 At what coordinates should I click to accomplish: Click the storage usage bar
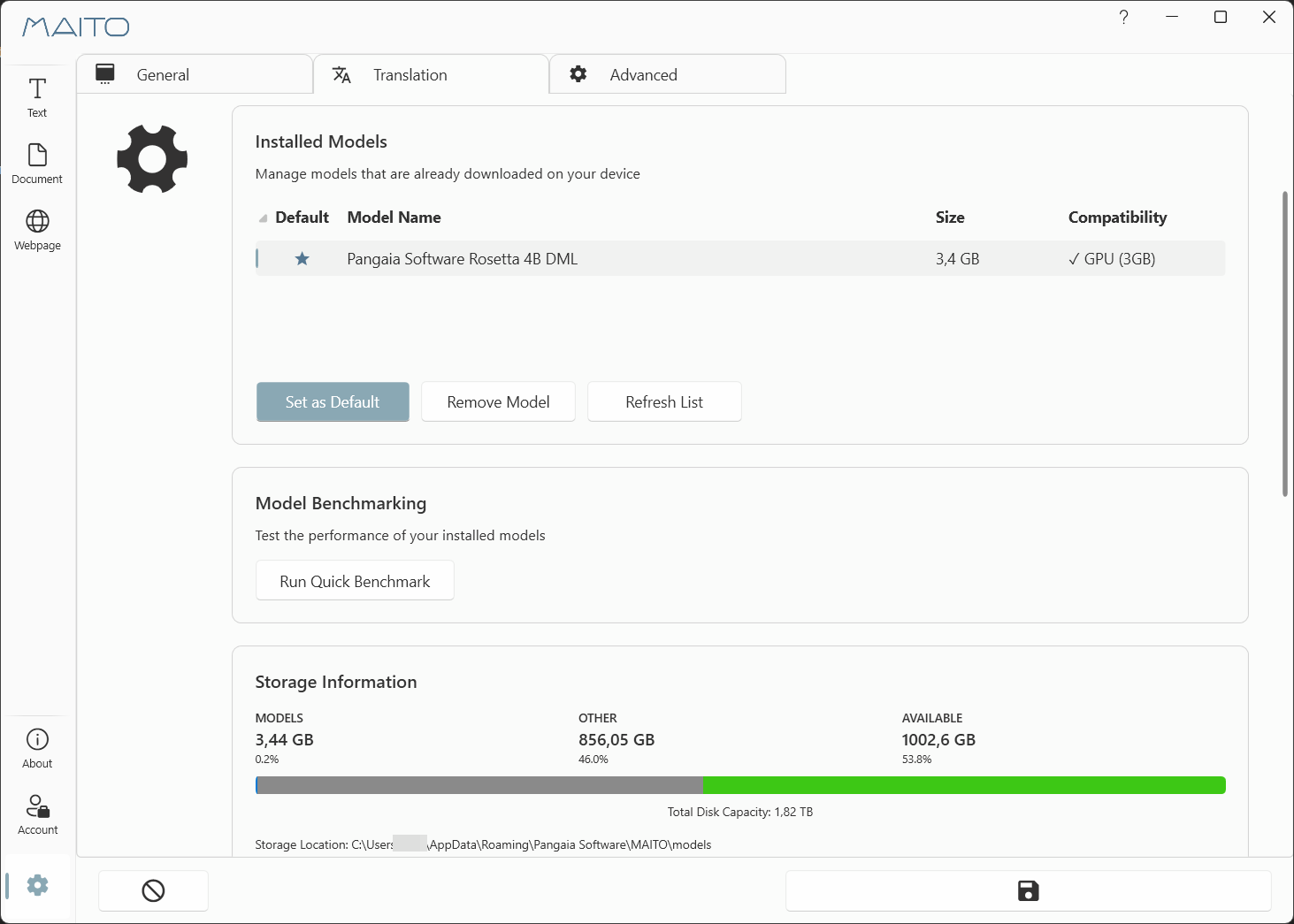pyautogui.click(x=740, y=785)
